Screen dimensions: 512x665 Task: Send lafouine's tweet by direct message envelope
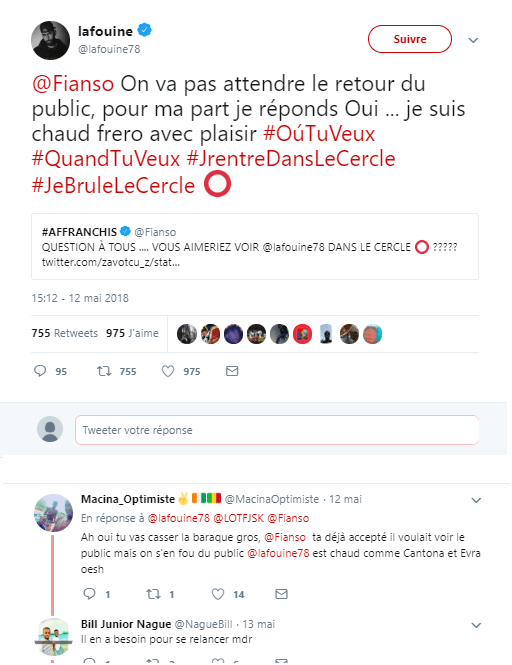pyautogui.click(x=232, y=371)
